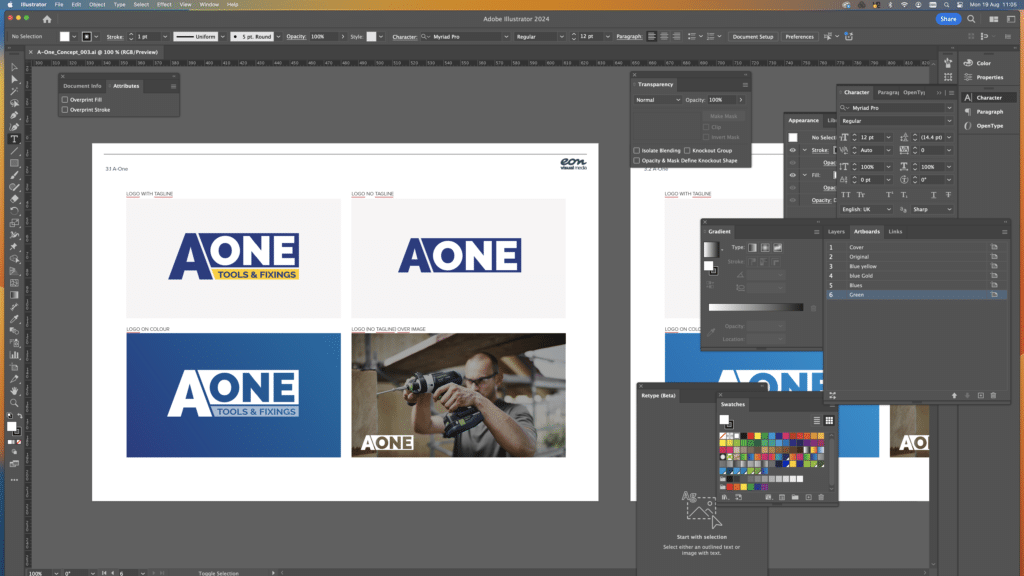Select the Selection (black arrow) tool
Image resolution: width=1024 pixels, height=576 pixels.
click(x=14, y=67)
